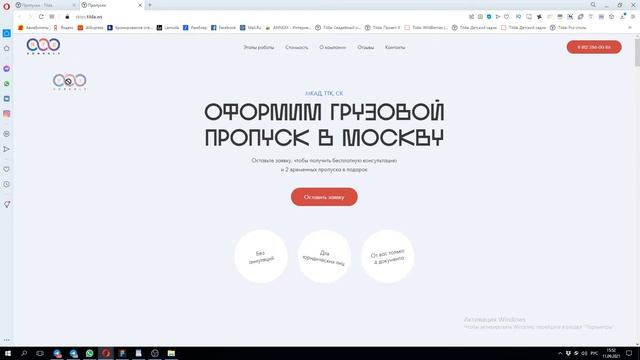Image resolution: width=640 pixels, height=360 pixels.
Task: Open the AliExpress bookmark
Action: 91,28
